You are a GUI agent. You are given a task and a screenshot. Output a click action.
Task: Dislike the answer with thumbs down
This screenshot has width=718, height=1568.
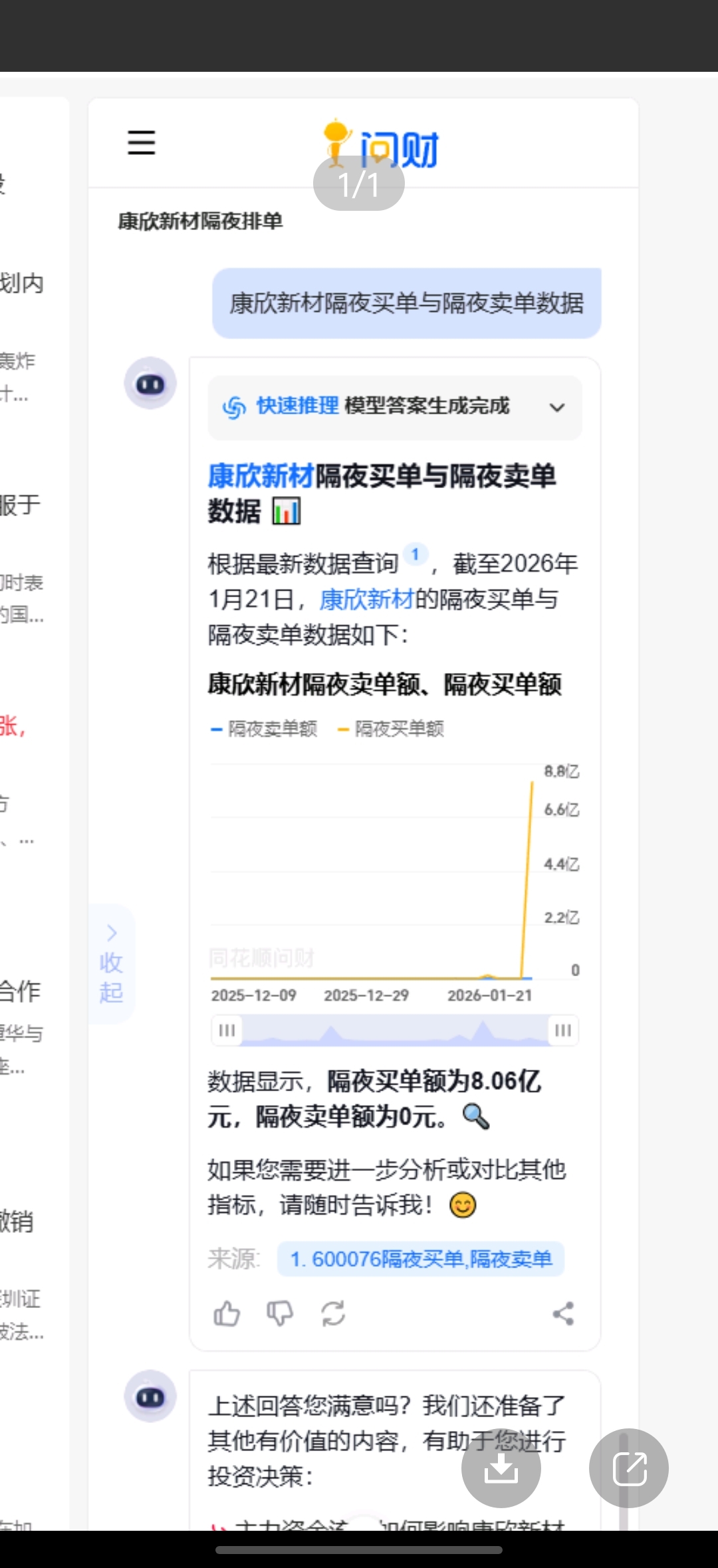[280, 1313]
